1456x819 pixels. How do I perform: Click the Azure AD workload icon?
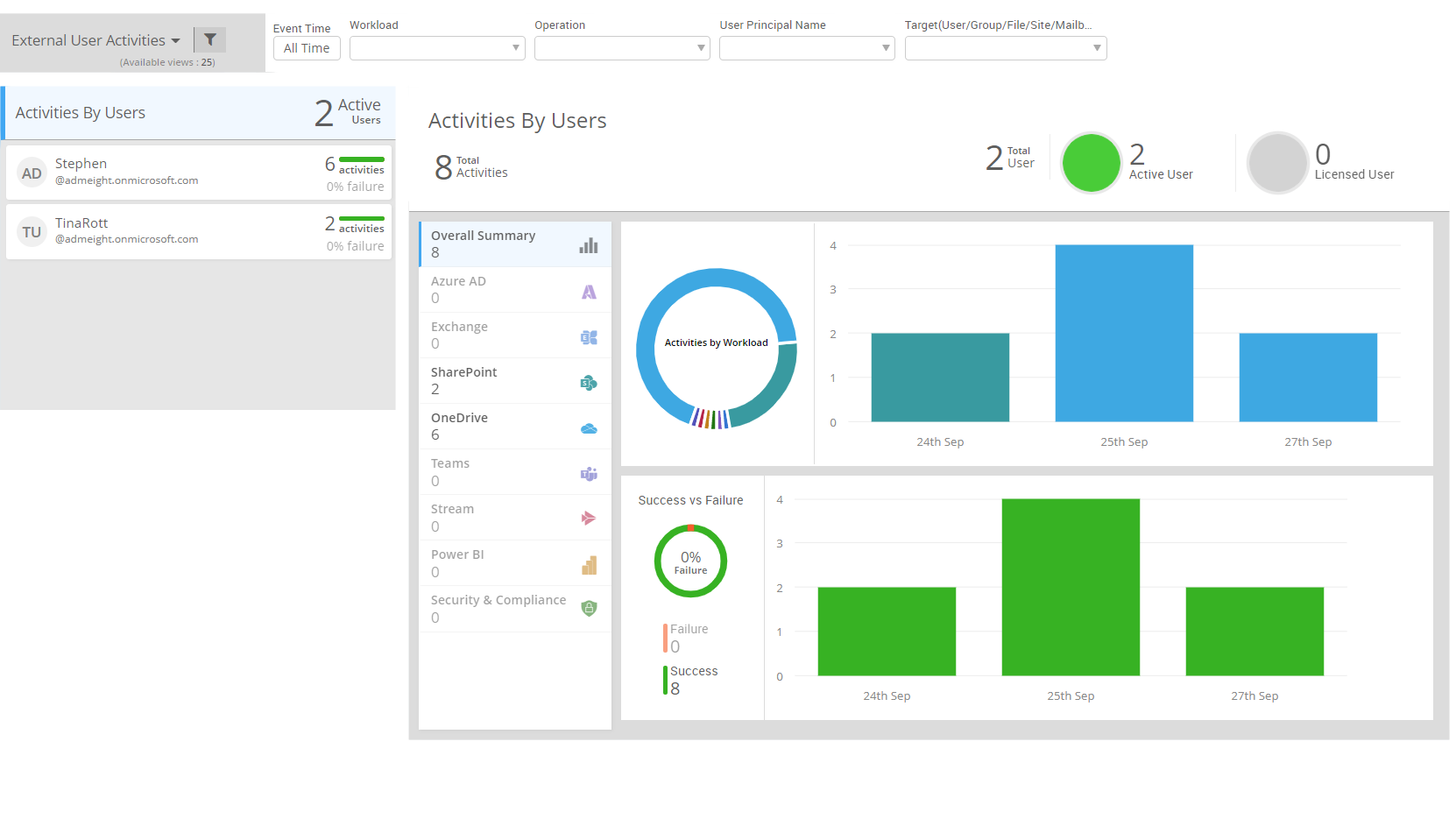click(x=589, y=292)
